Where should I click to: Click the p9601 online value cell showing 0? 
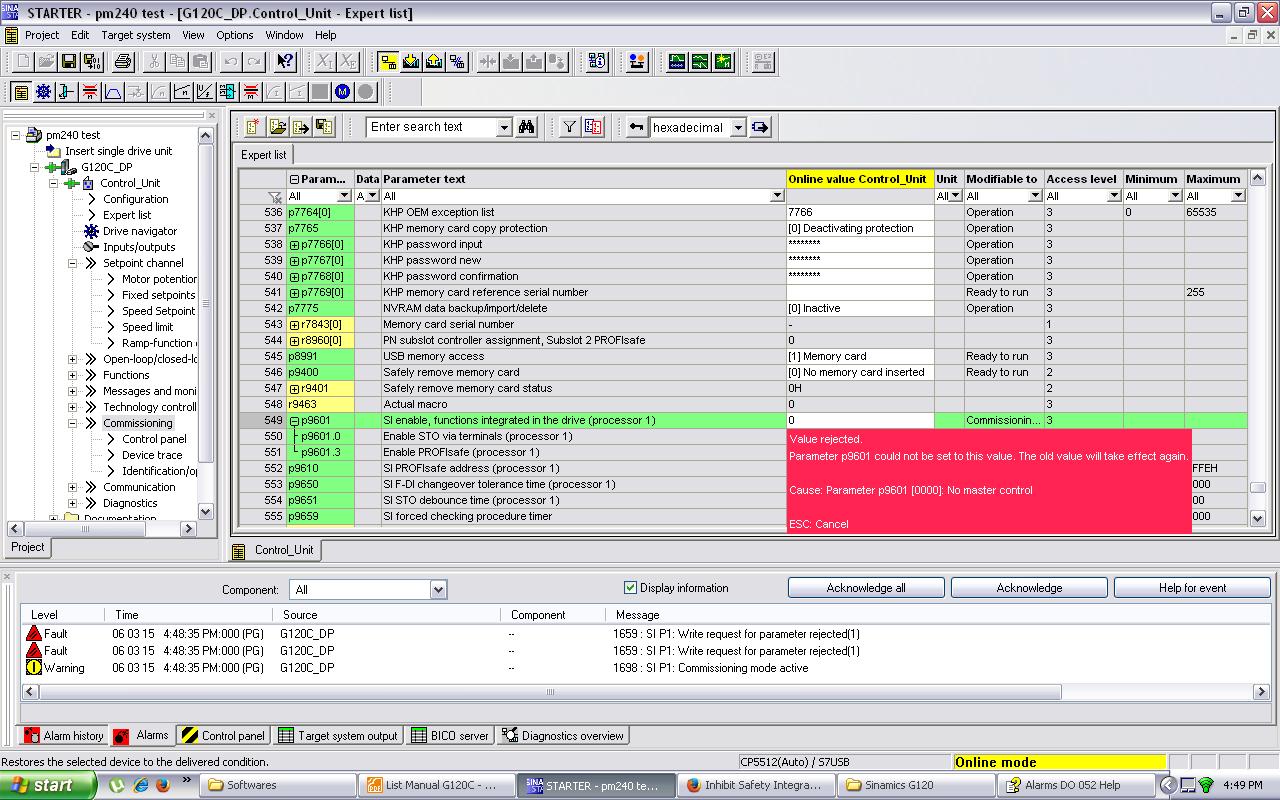(x=860, y=421)
